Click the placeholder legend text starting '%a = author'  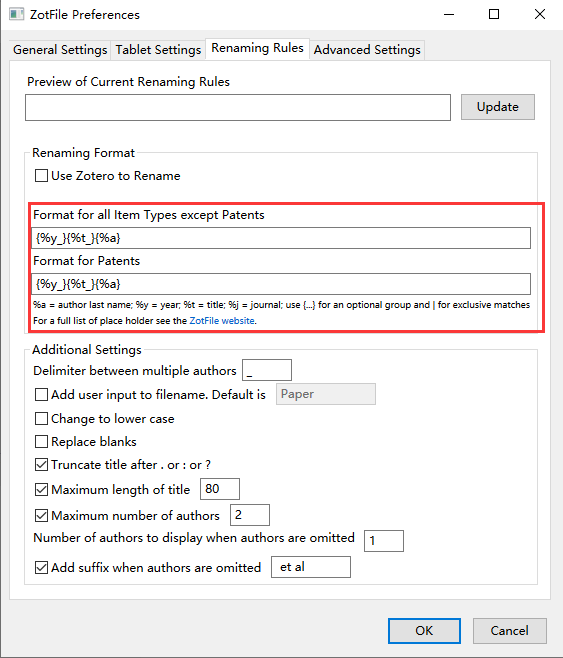click(282, 305)
